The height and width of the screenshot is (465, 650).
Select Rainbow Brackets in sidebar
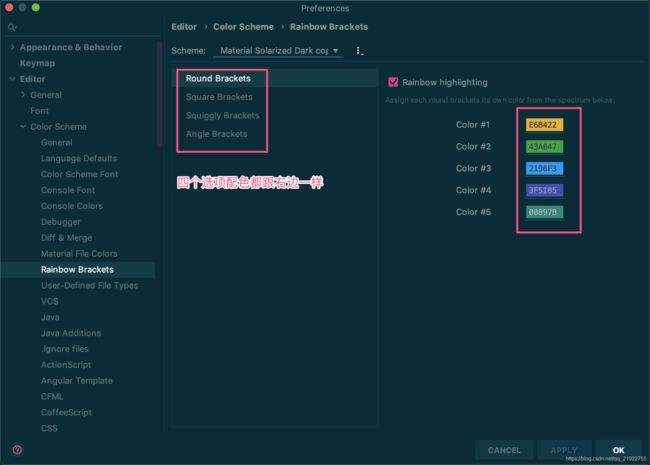[x=77, y=270]
